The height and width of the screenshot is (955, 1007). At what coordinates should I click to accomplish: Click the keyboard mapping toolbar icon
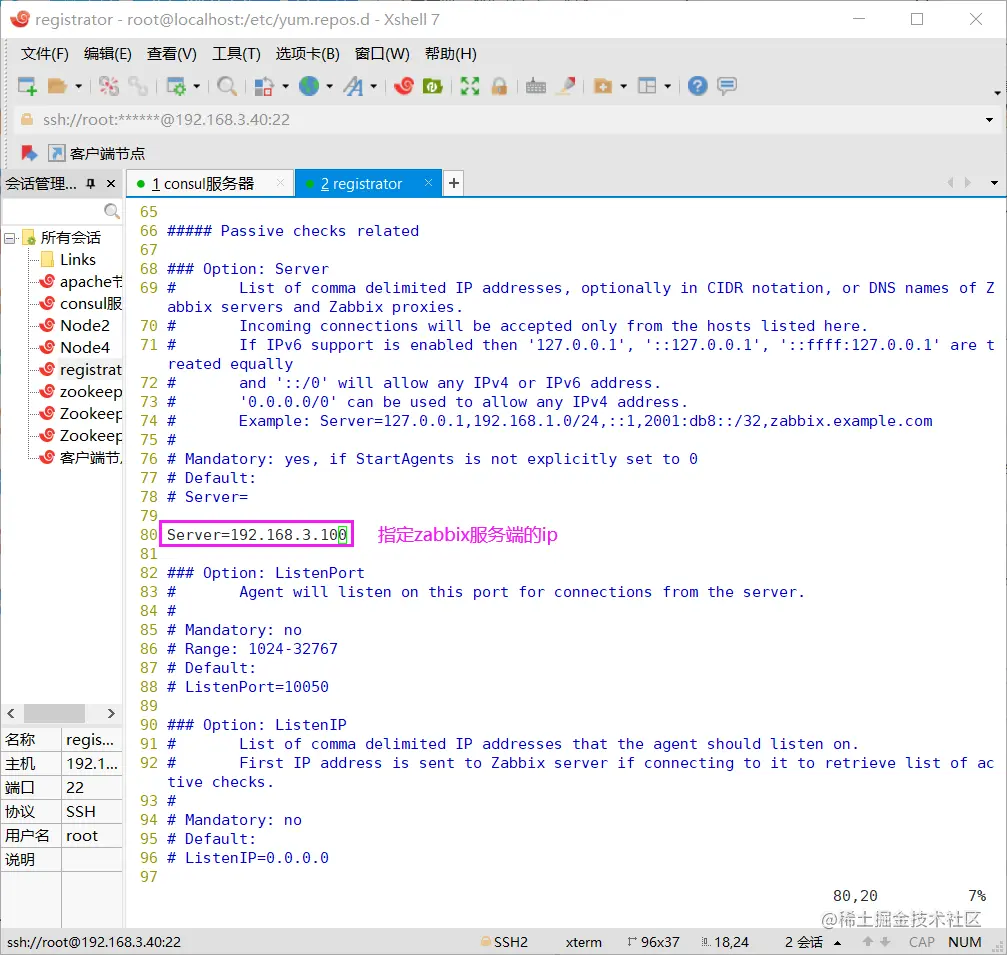[x=536, y=85]
